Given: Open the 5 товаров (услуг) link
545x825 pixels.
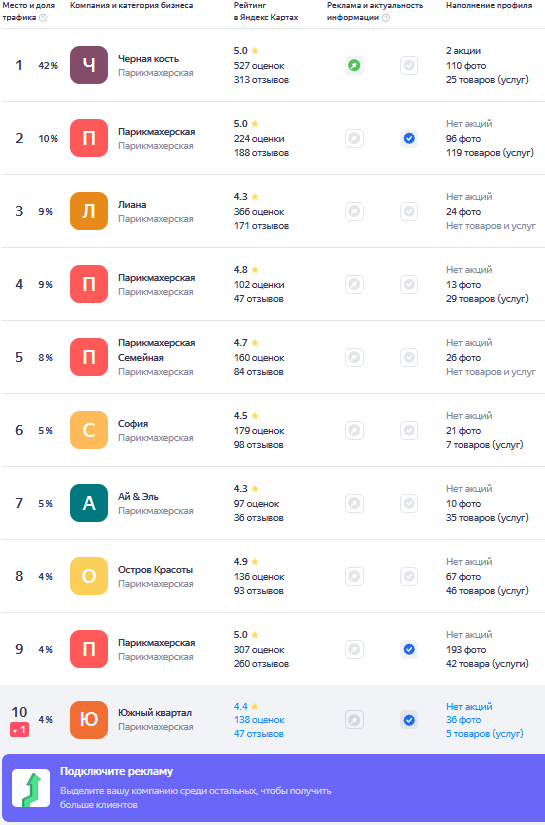Looking at the screenshot, I should coord(485,733).
